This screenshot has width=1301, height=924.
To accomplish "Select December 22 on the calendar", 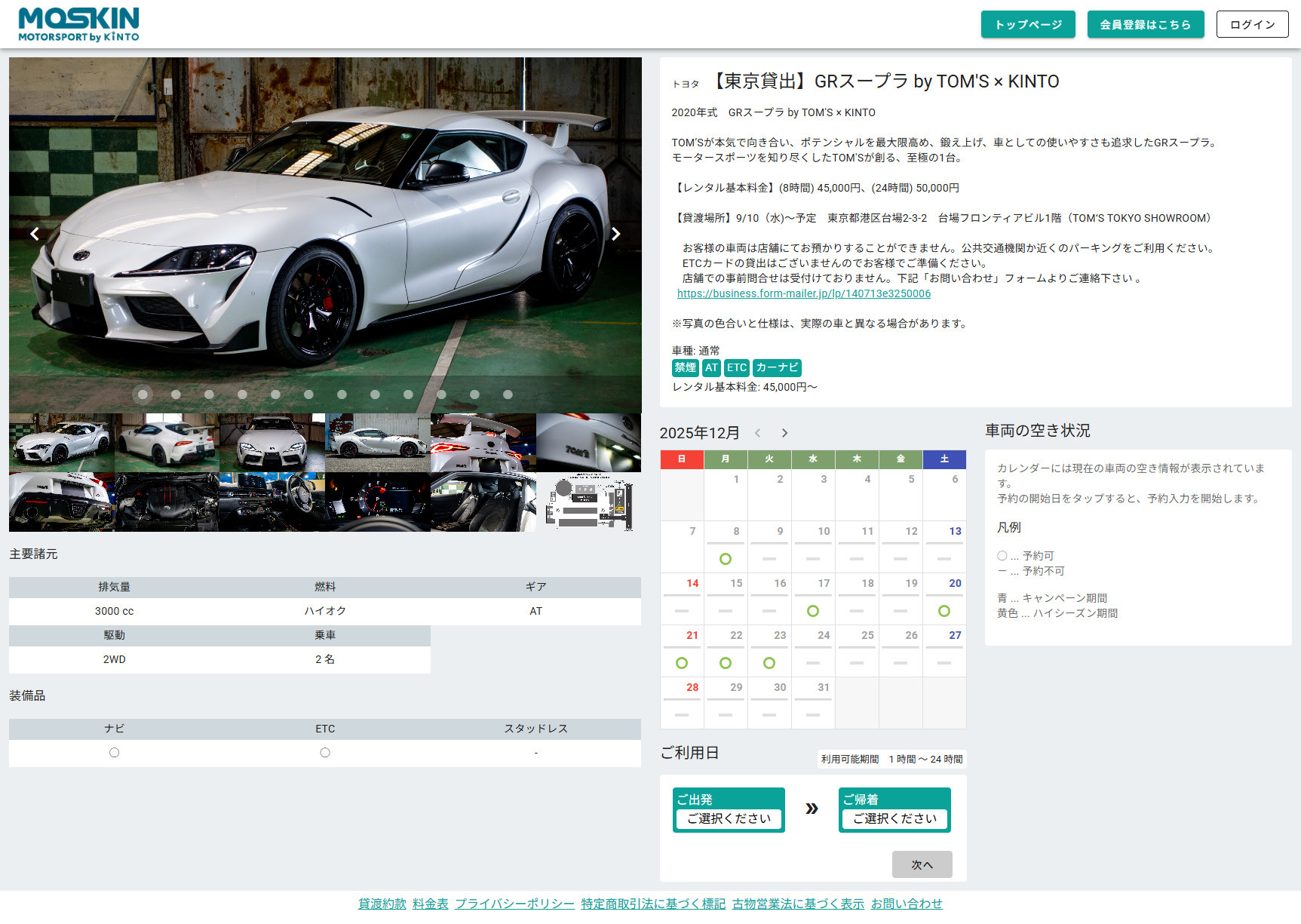I will pyautogui.click(x=726, y=650).
